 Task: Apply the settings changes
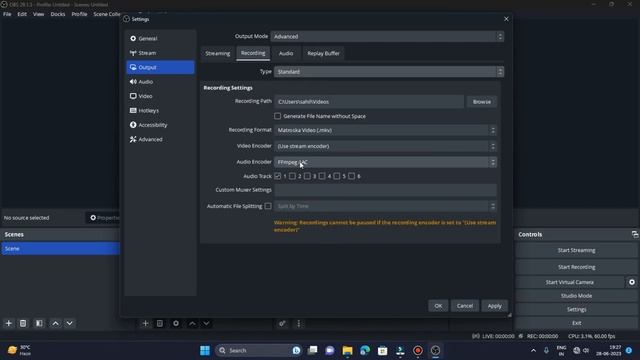[494, 306]
